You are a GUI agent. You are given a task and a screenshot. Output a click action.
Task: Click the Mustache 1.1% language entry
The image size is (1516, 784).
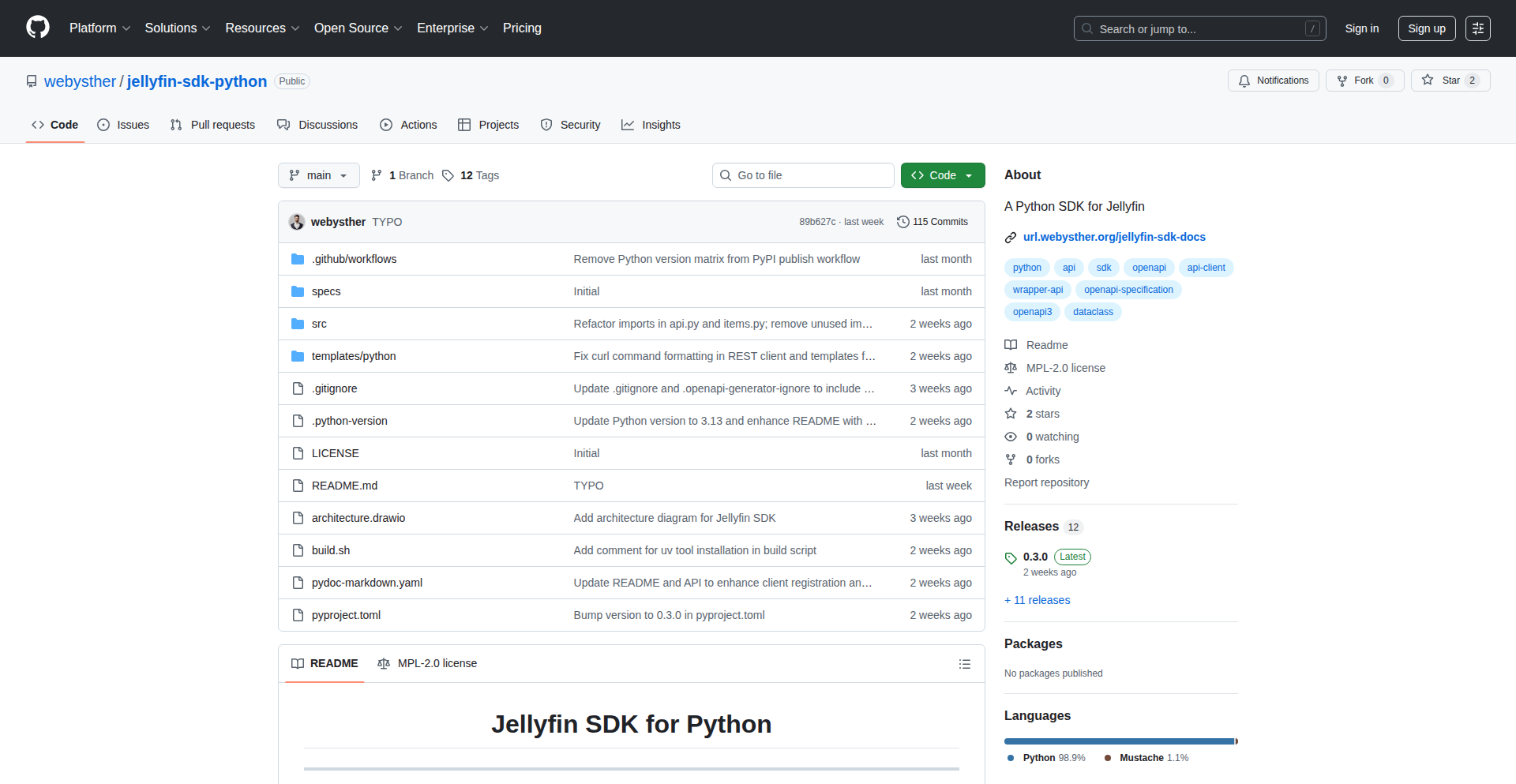pos(1146,758)
